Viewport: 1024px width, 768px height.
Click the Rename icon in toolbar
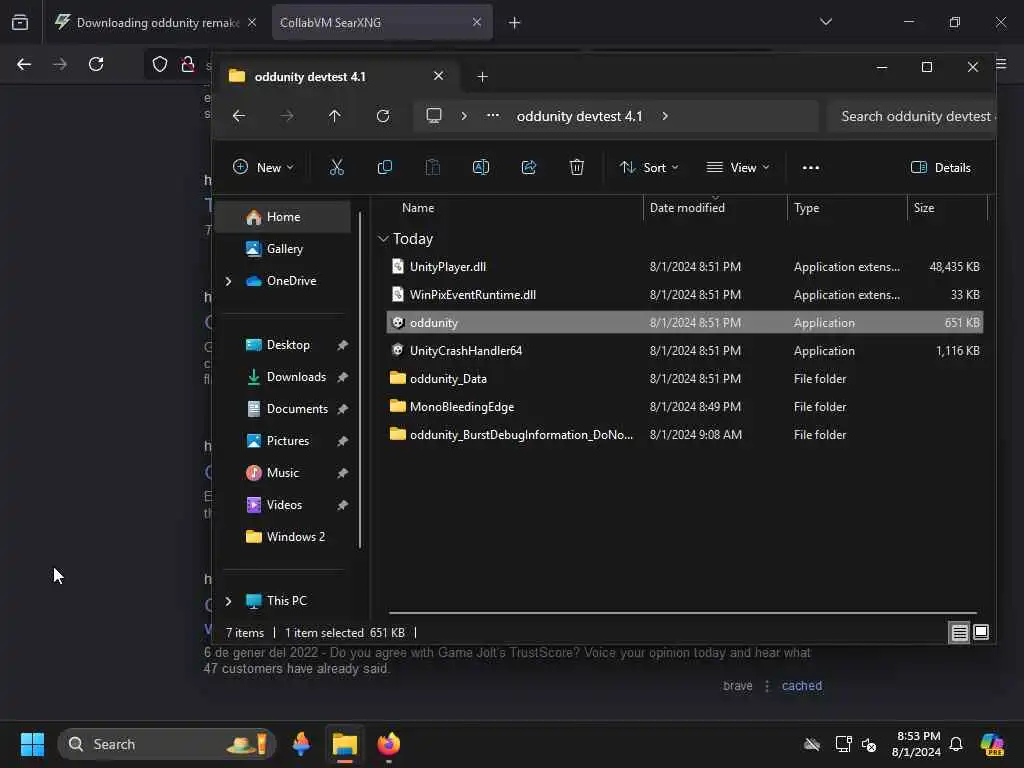pos(481,168)
